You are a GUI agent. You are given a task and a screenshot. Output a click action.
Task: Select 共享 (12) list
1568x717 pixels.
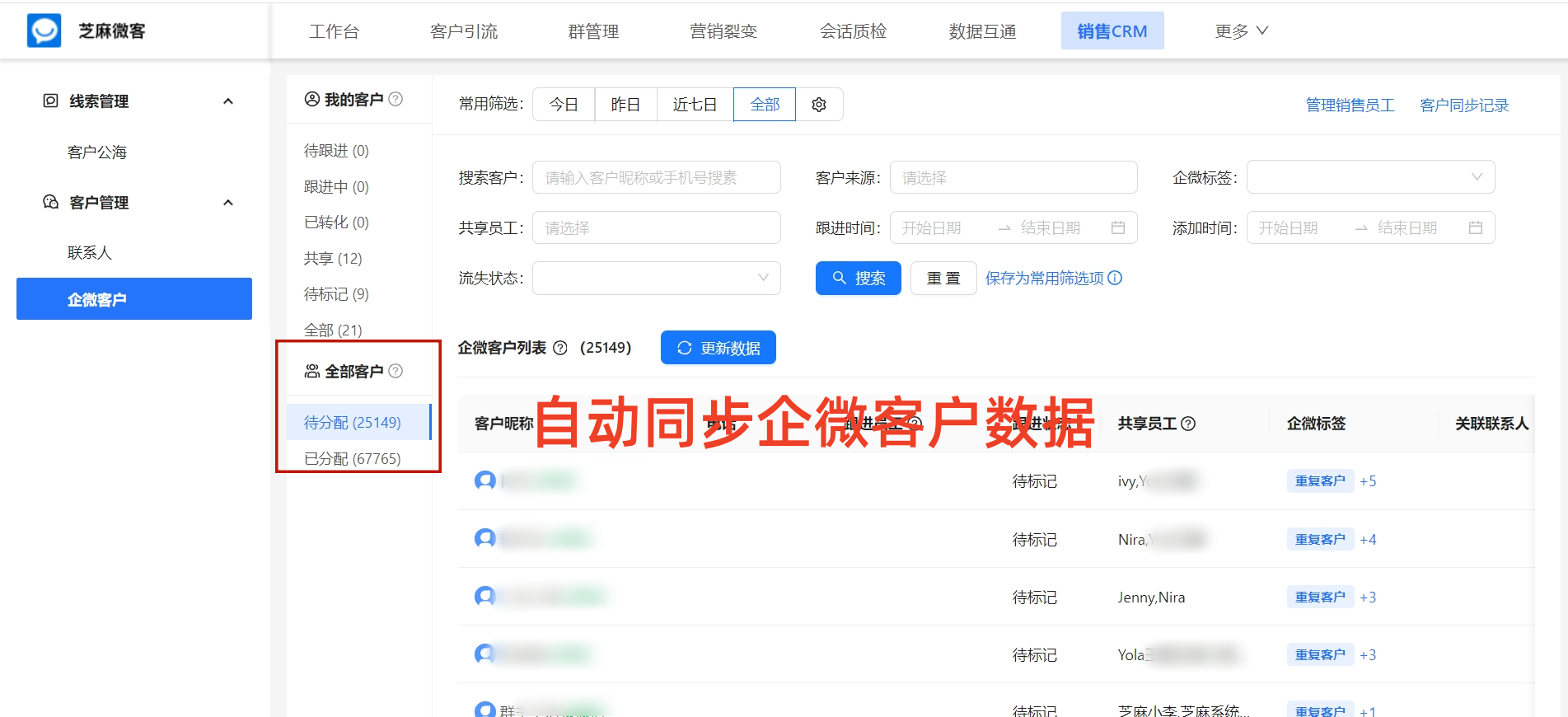333,259
